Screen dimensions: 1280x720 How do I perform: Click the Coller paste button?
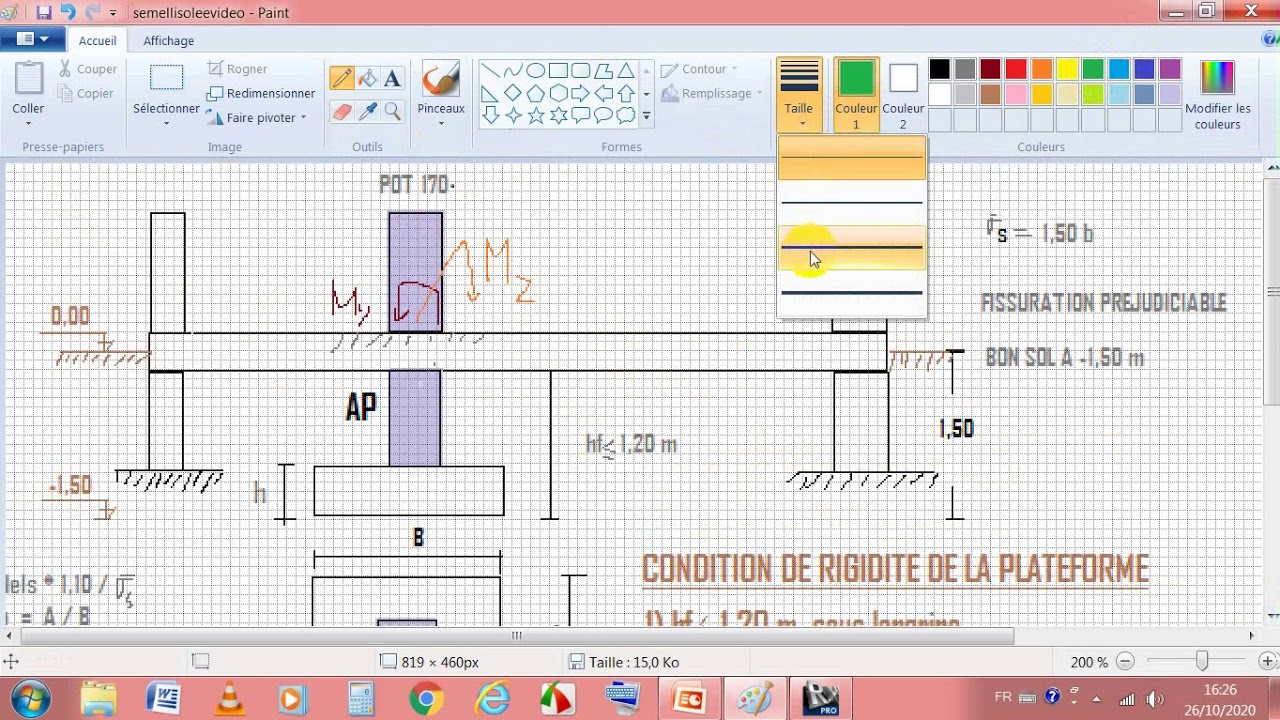pyautogui.click(x=28, y=95)
